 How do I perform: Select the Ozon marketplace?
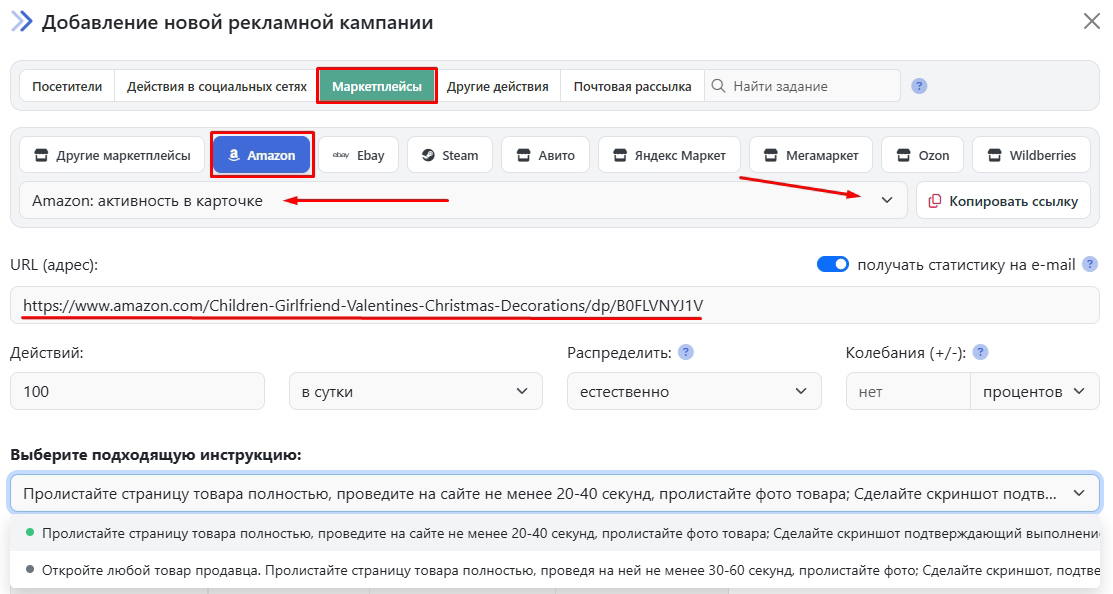(x=921, y=155)
